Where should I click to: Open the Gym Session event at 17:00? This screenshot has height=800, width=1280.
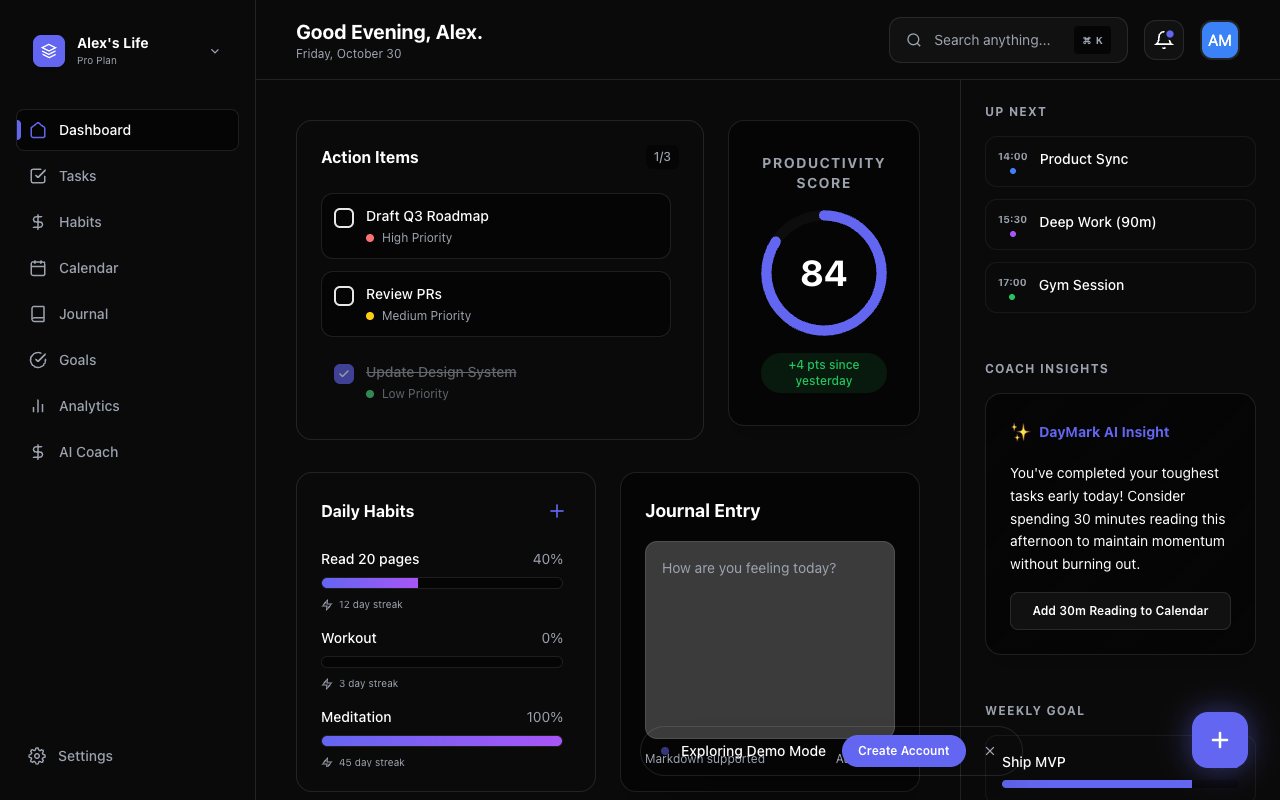click(x=1120, y=287)
